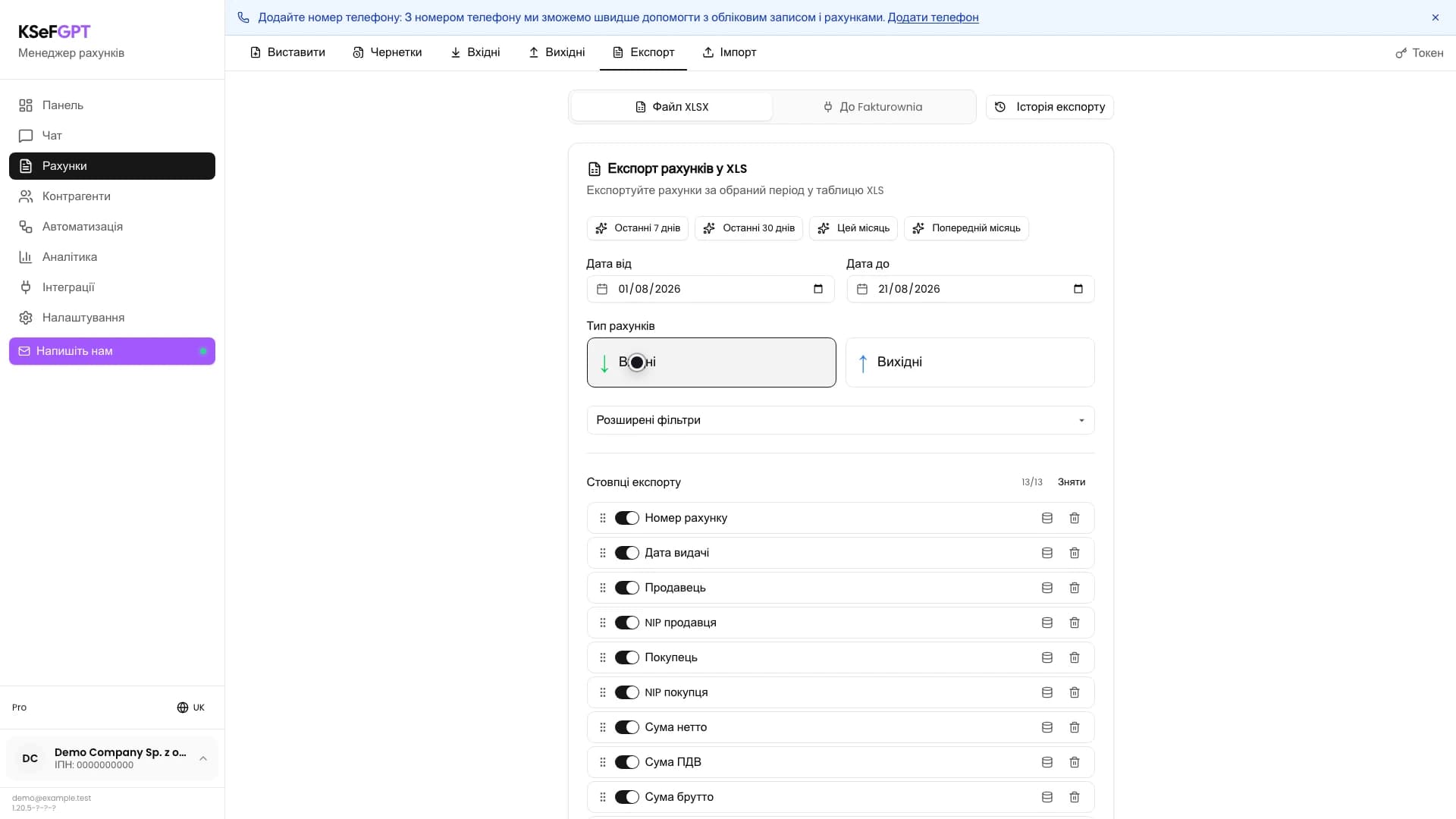Apply Цей місяць preset
Screen dimensions: 1456x819
854,228
